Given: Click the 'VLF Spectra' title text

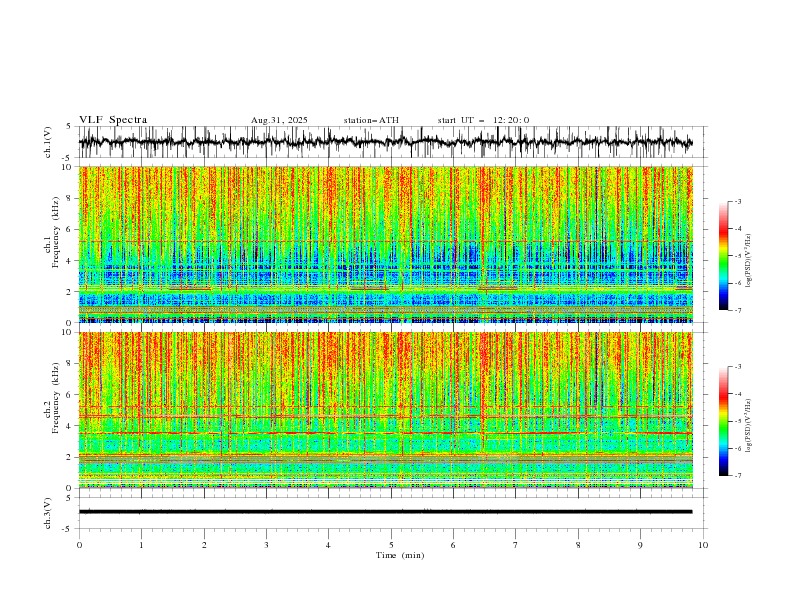Looking at the screenshot, I should 113,120.
